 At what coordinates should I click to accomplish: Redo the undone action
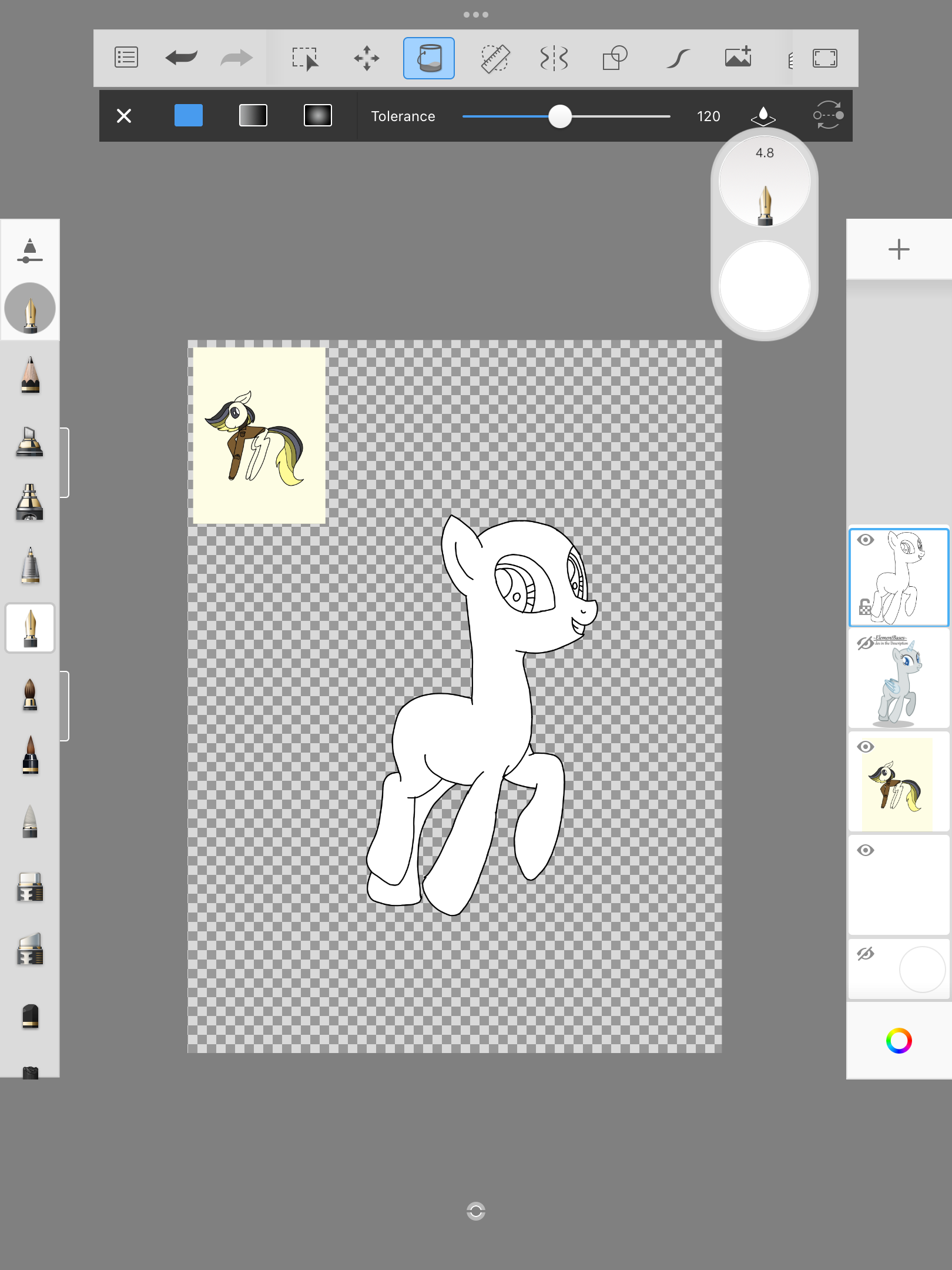(236, 58)
